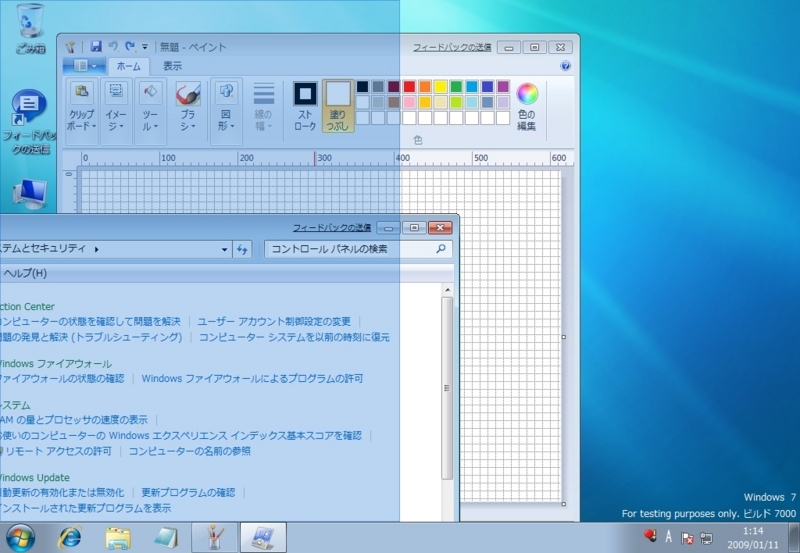Open インストールされた更新プログラムを表示 link
Screen dimensions: 800x553
point(86,508)
